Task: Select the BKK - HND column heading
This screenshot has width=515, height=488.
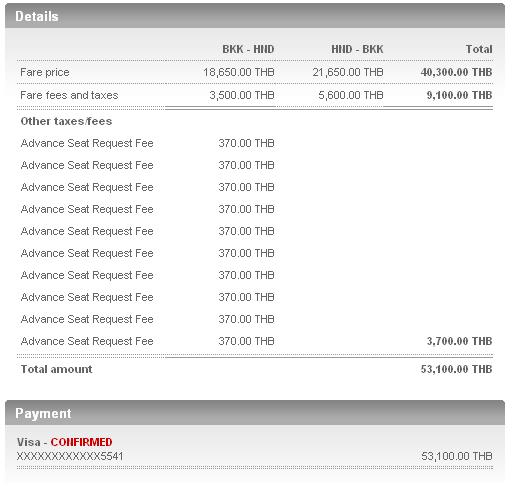Action: (248, 49)
